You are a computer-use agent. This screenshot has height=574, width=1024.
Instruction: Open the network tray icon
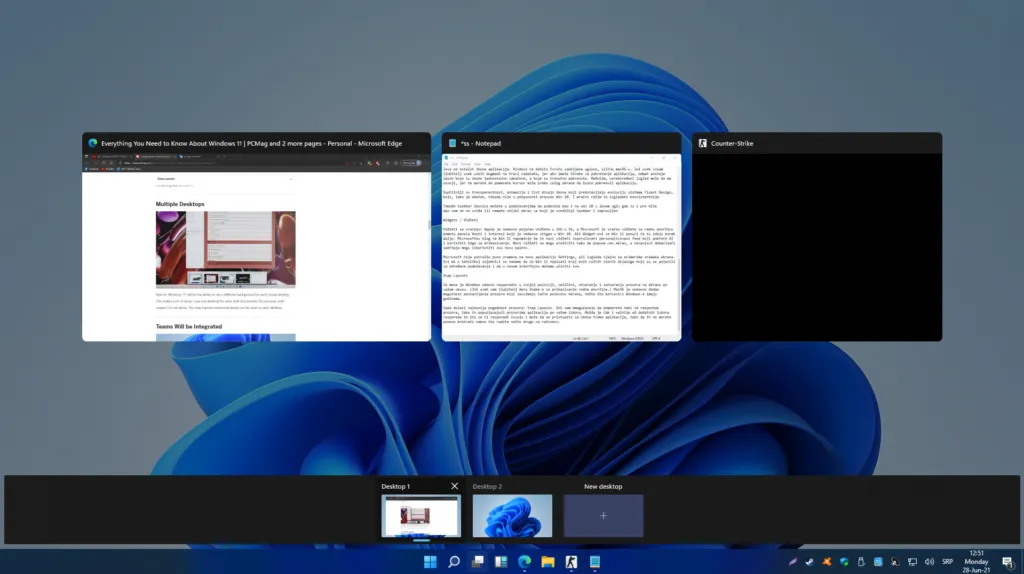click(912, 562)
